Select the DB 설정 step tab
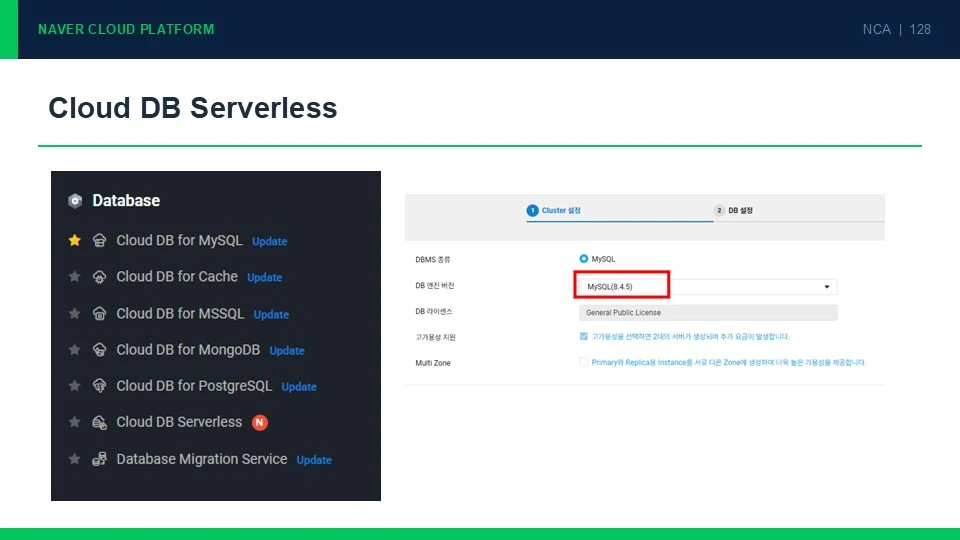Screen dimensions: 960x540 pos(733,211)
